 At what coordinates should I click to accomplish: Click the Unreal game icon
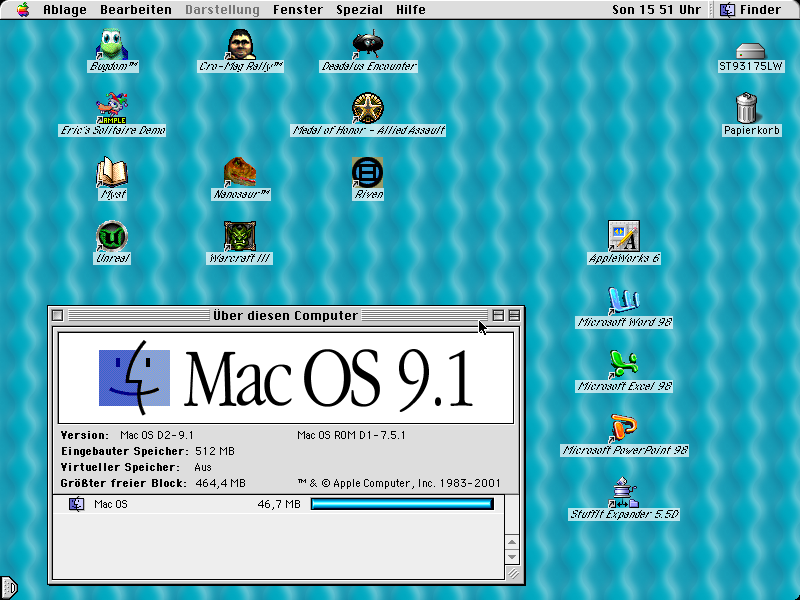click(112, 236)
